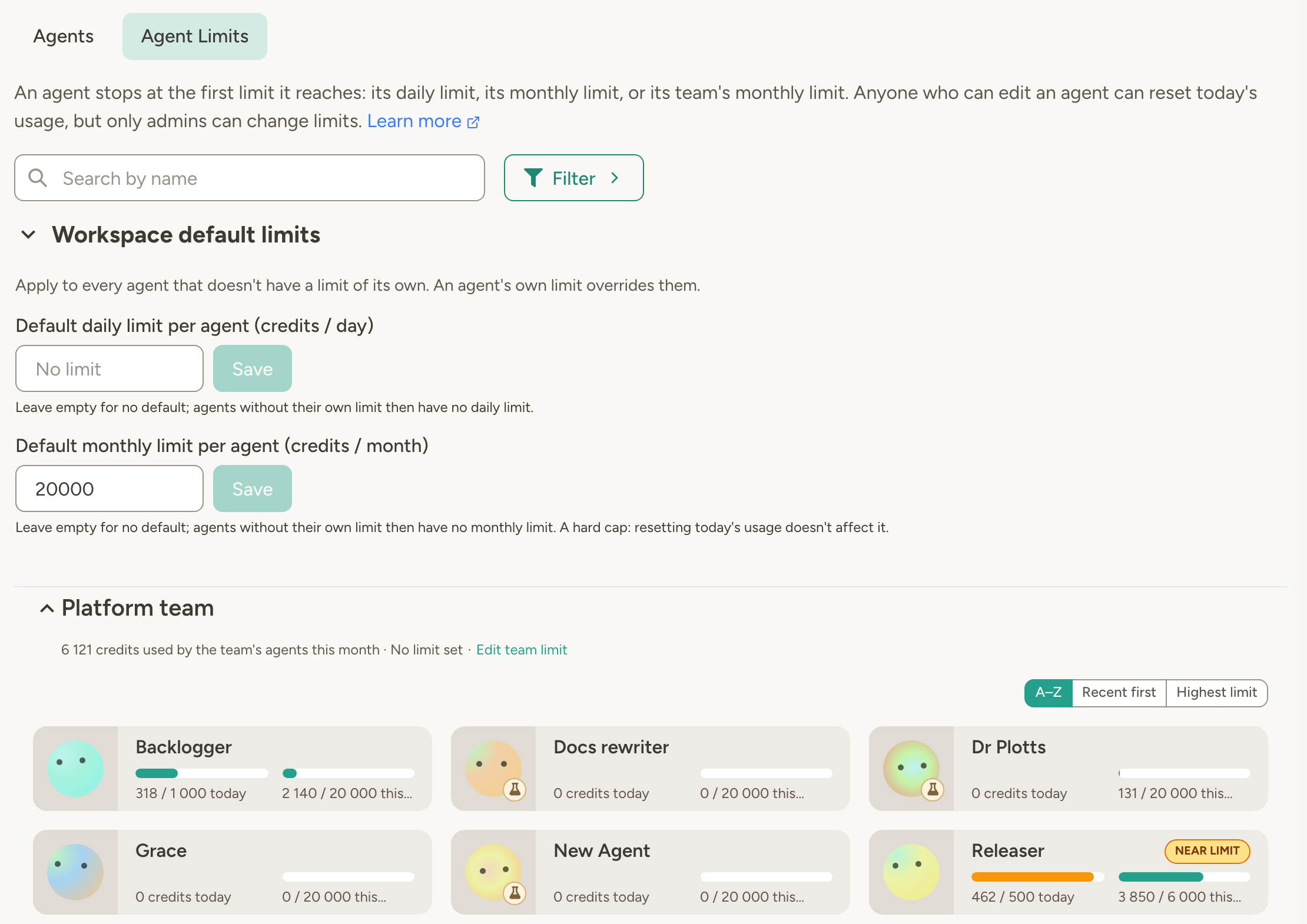Sort agents by Recent first

pyautogui.click(x=1119, y=693)
